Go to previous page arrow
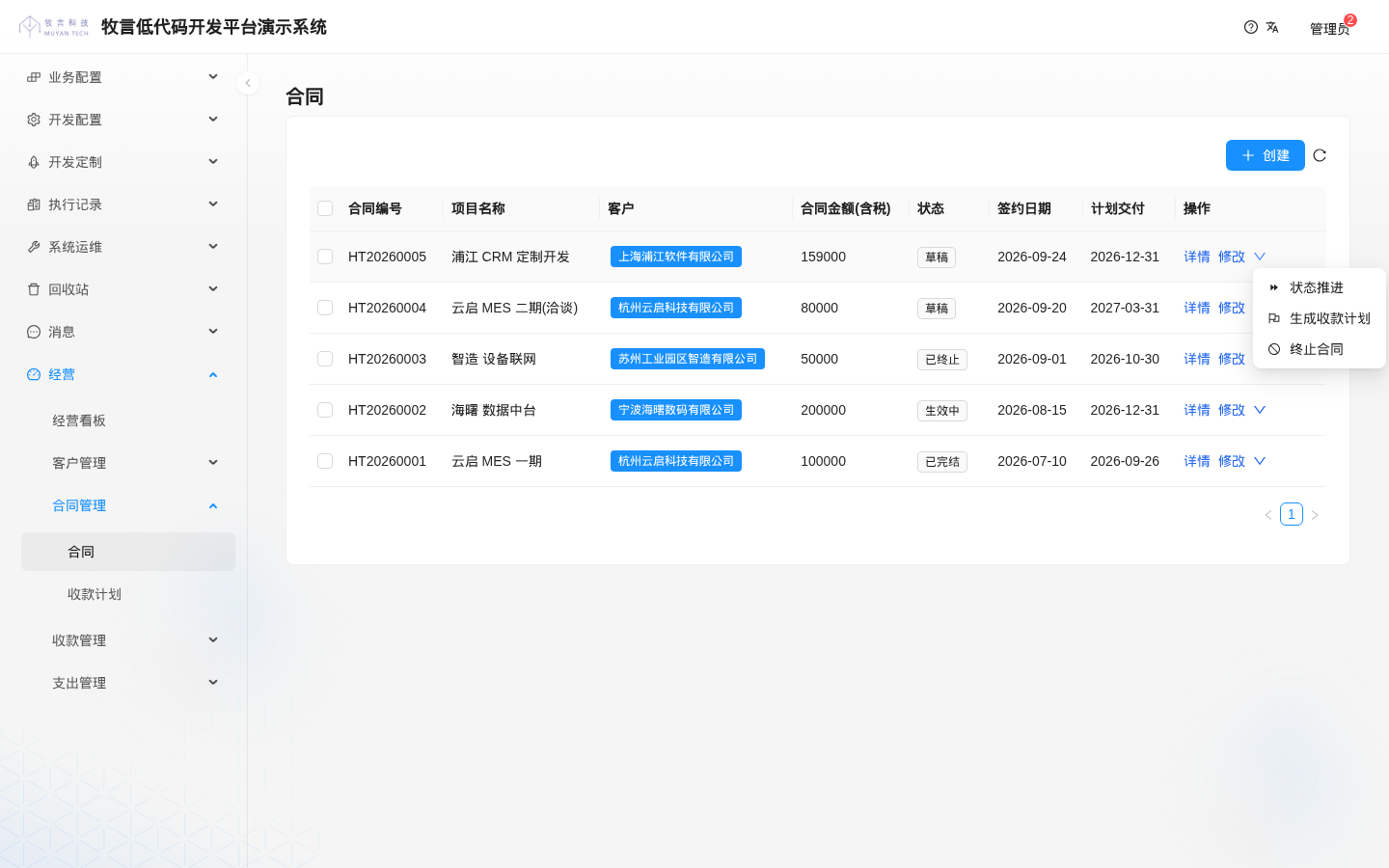This screenshot has height=868, width=1389. (x=1268, y=515)
